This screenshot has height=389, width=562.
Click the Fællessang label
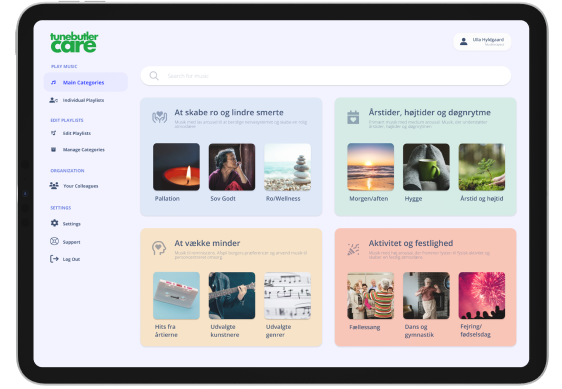pos(365,327)
